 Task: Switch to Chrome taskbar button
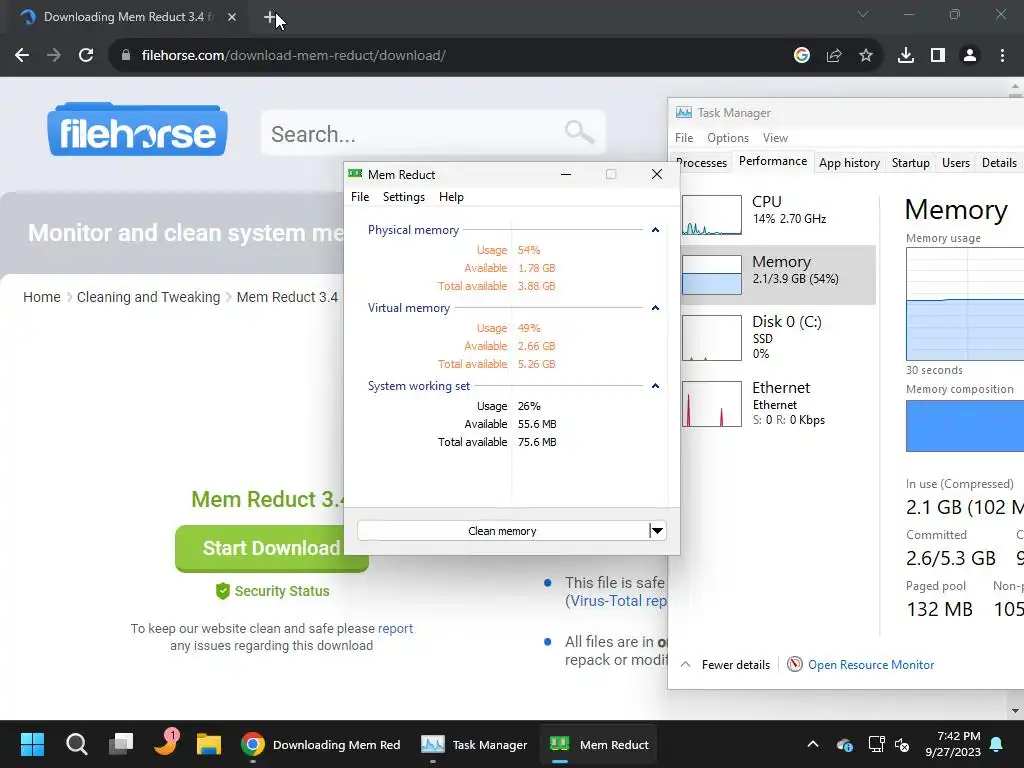click(x=320, y=744)
